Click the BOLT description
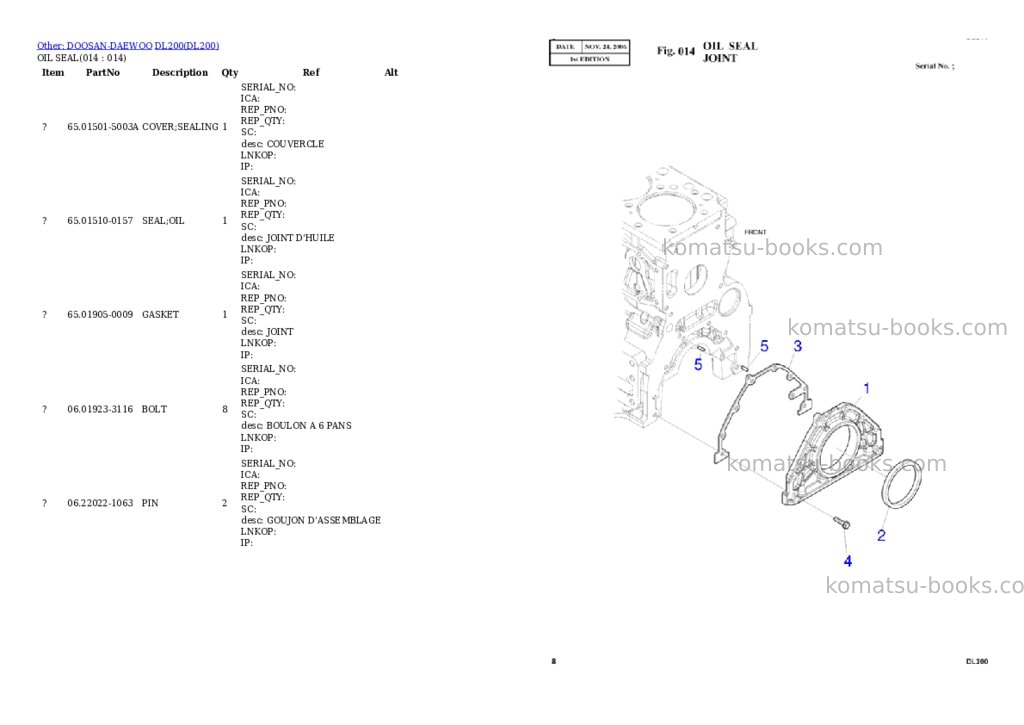1024x725 pixels. point(155,410)
